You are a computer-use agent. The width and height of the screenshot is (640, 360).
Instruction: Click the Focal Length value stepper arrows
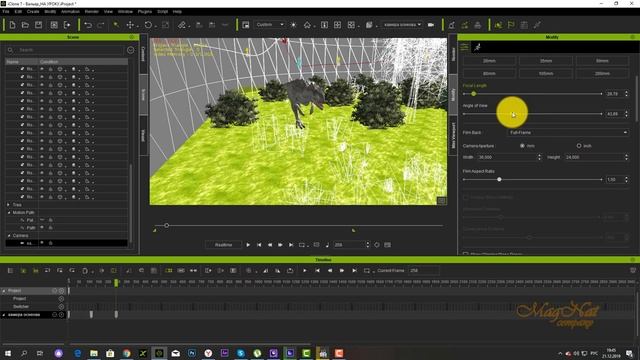tap(627, 94)
